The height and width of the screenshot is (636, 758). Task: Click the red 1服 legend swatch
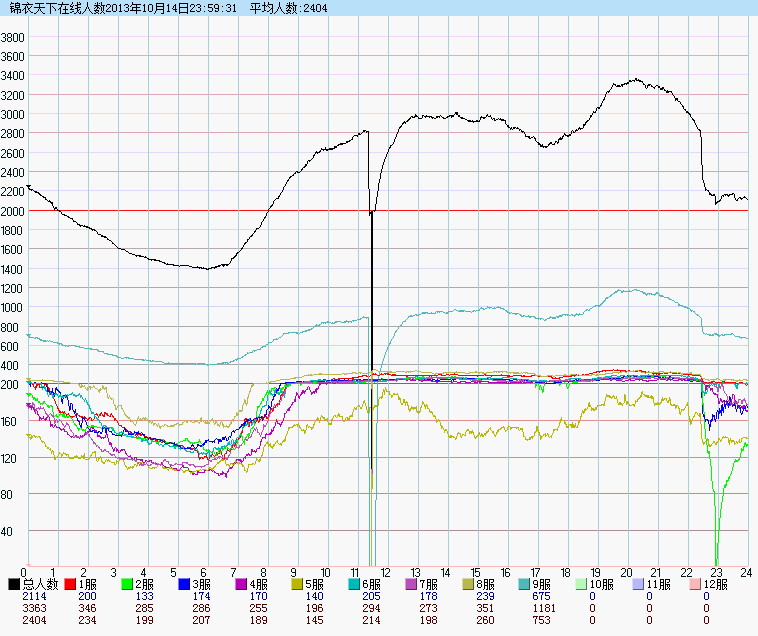point(70,584)
